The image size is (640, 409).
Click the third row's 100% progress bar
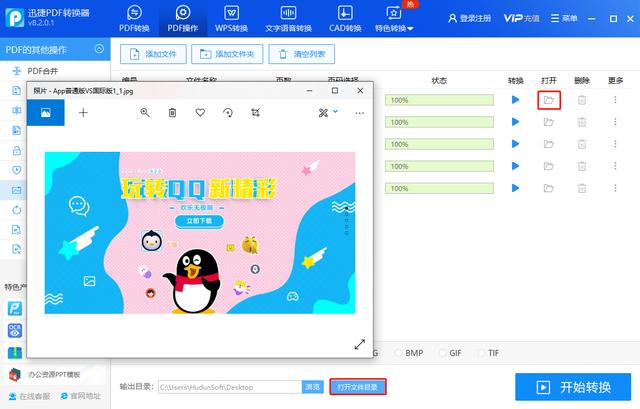(x=439, y=144)
